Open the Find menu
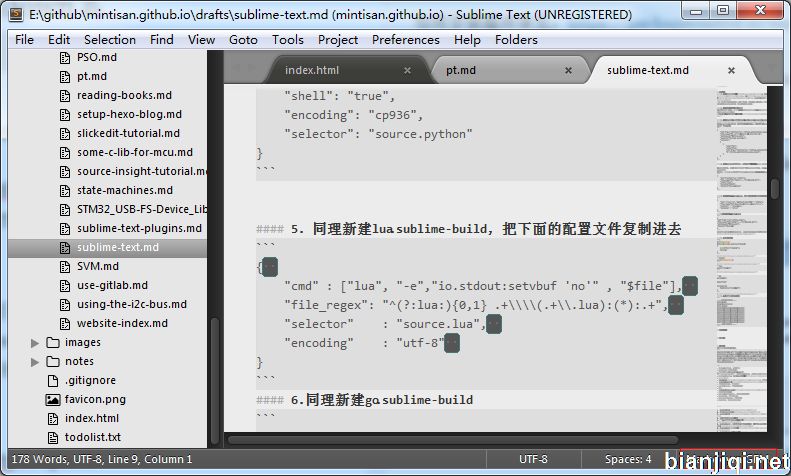 162,39
